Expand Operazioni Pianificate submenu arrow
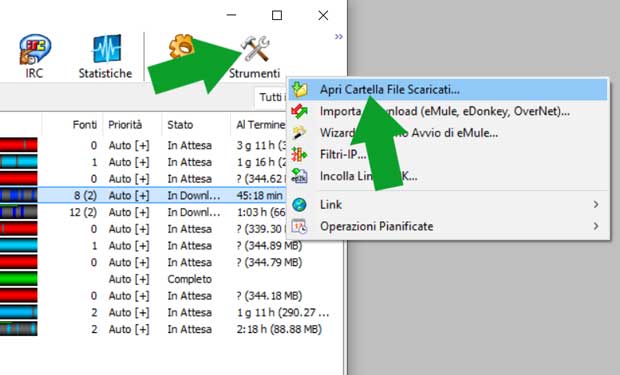Viewport: 620px width, 375px height. pos(596,226)
